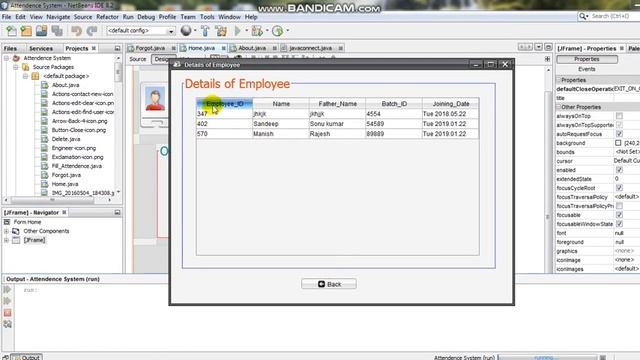Click the Other Components icon in Navigator

[x=16, y=231]
